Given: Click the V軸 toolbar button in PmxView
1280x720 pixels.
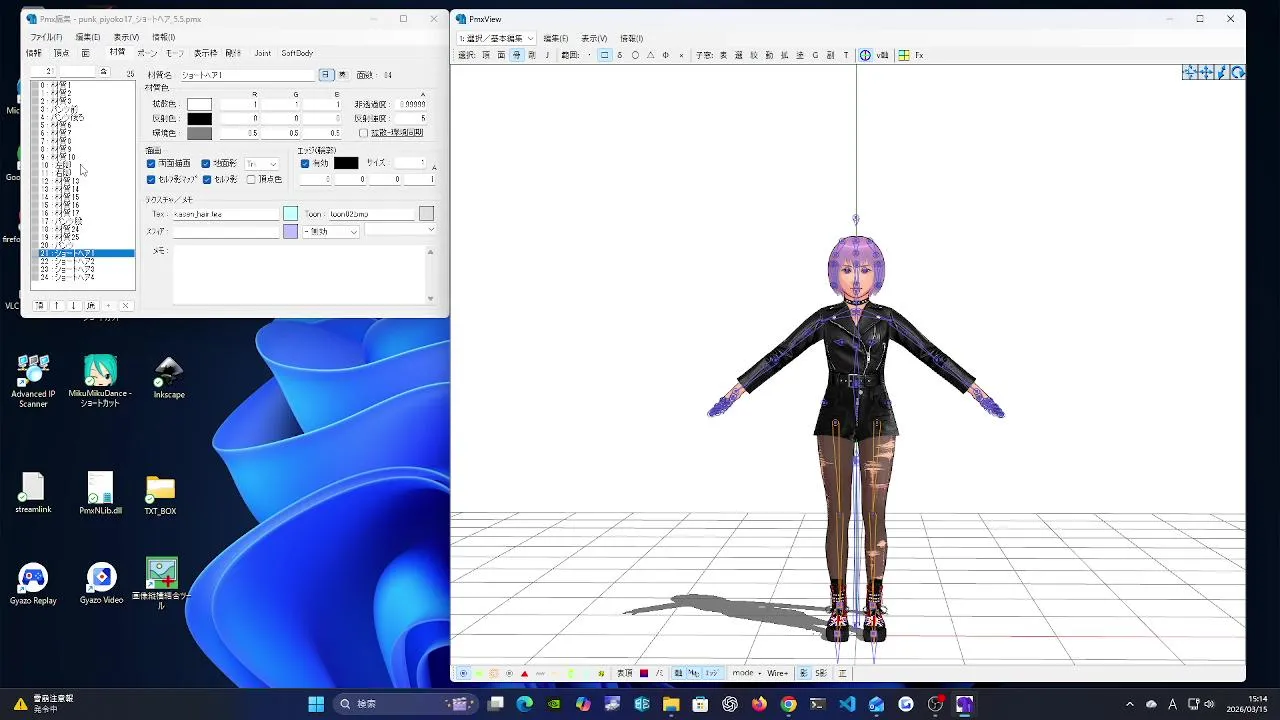Looking at the screenshot, I should (883, 55).
